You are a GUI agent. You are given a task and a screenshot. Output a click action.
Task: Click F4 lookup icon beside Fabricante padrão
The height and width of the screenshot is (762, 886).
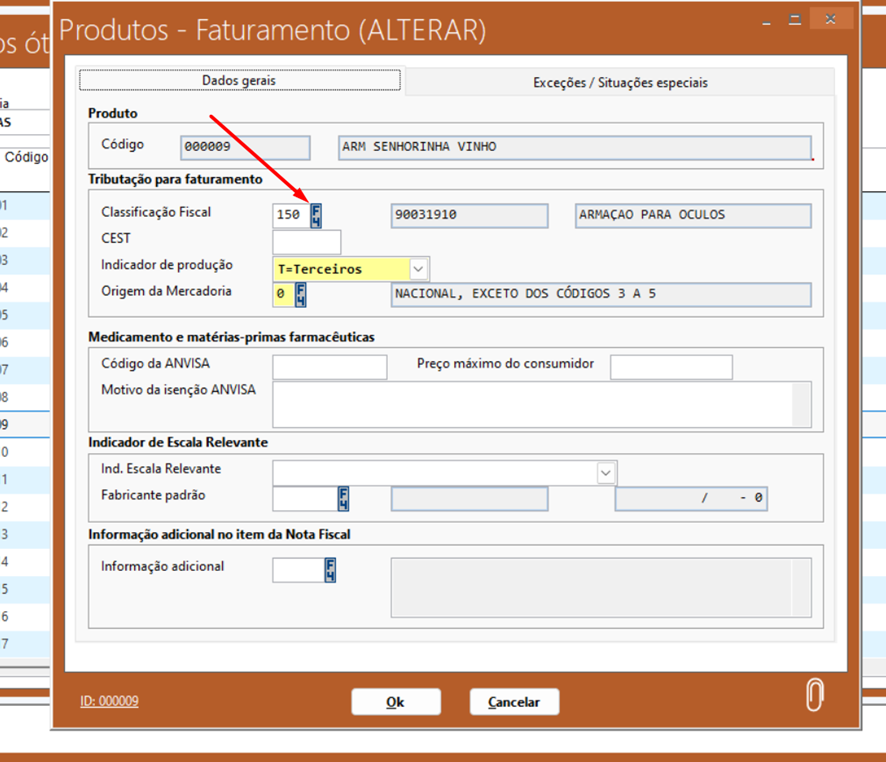(x=343, y=498)
